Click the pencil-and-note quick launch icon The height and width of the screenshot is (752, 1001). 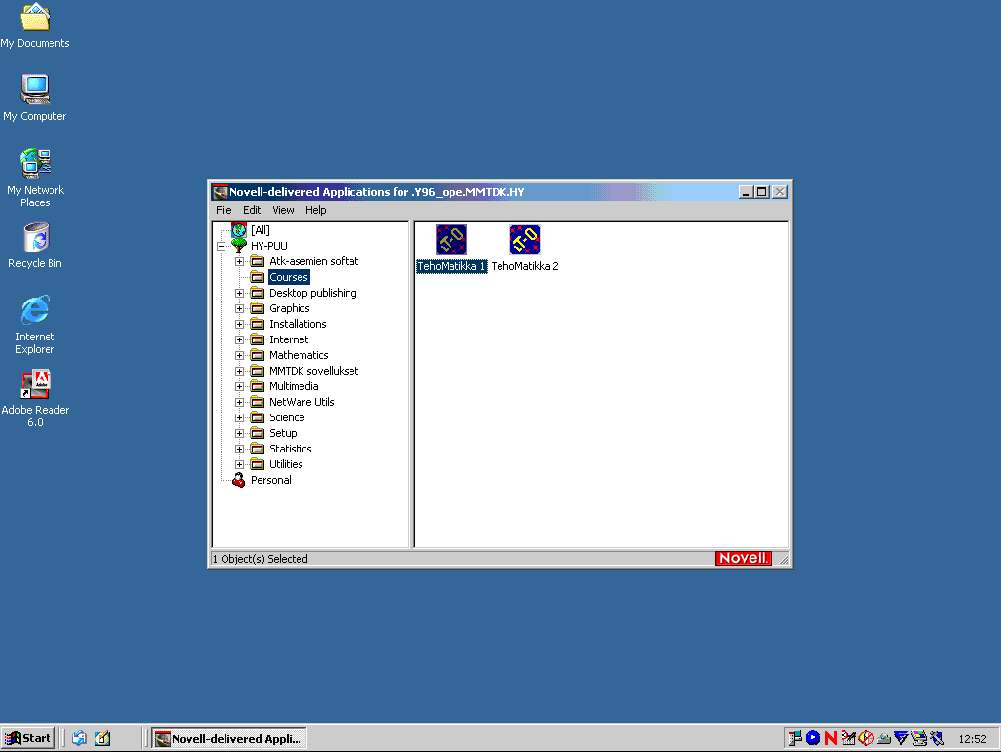pos(103,739)
